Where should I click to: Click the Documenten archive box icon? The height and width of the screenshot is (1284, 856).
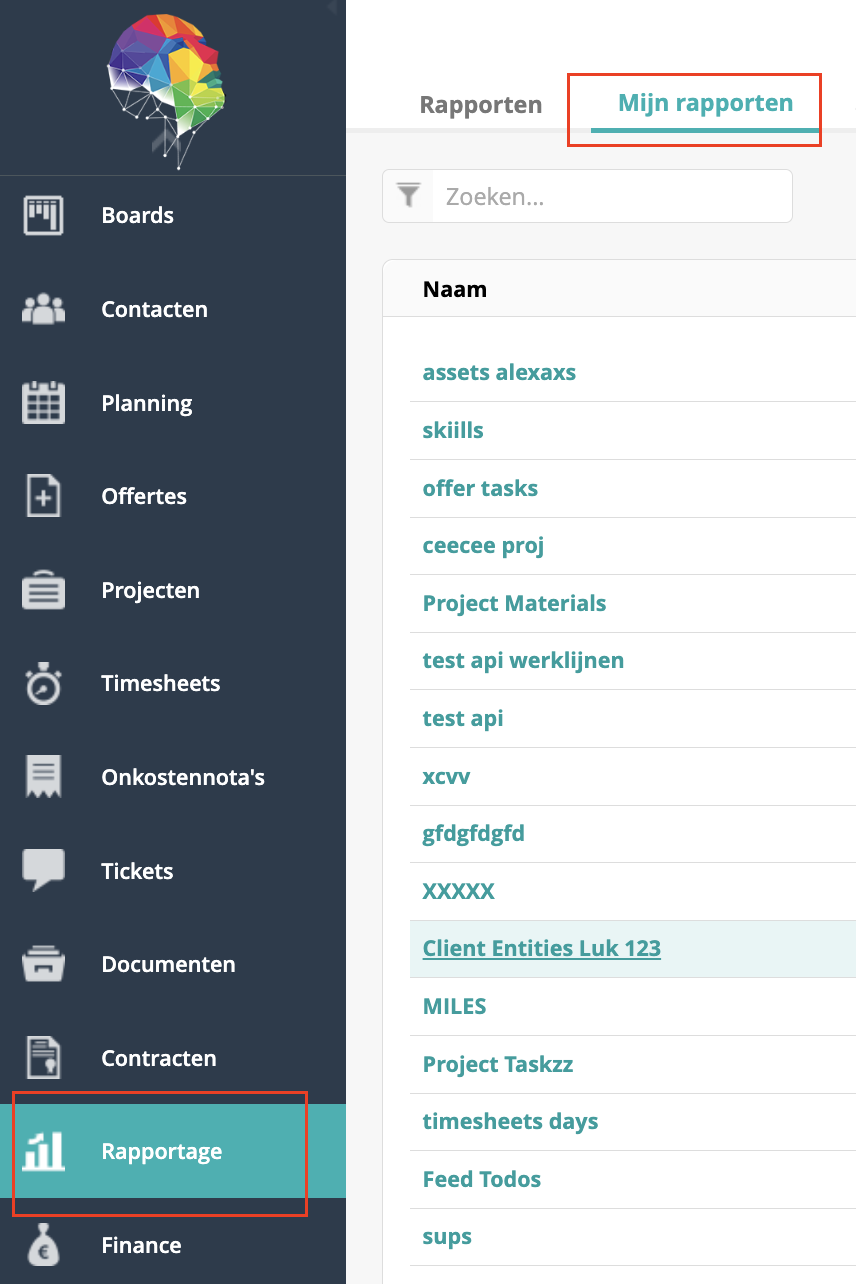click(x=43, y=964)
